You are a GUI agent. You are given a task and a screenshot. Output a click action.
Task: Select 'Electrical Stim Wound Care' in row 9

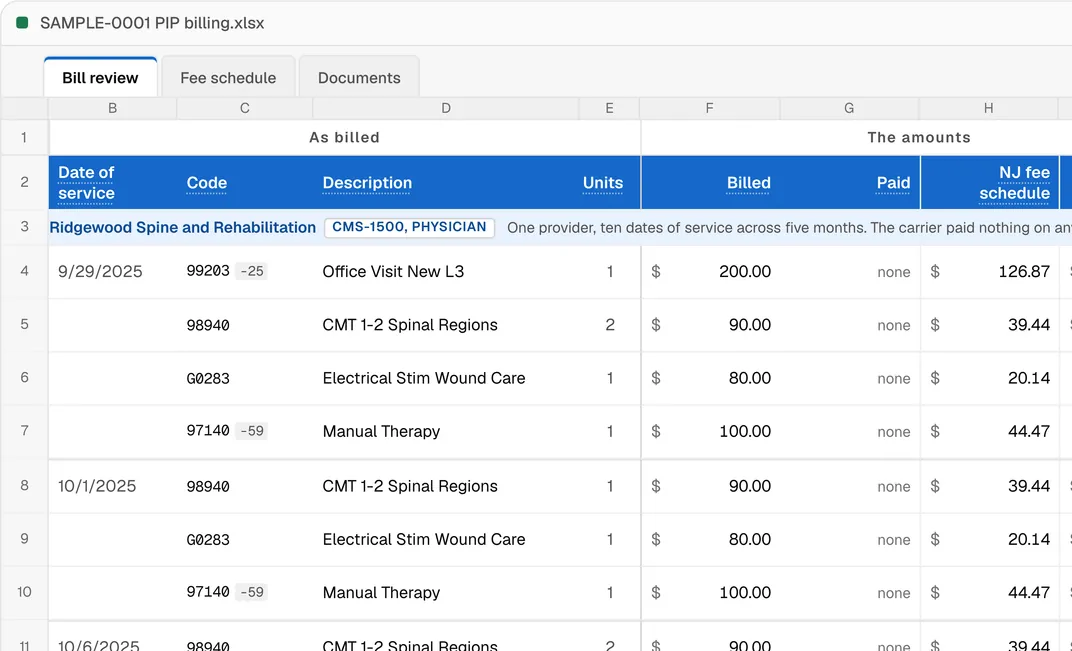tap(424, 540)
